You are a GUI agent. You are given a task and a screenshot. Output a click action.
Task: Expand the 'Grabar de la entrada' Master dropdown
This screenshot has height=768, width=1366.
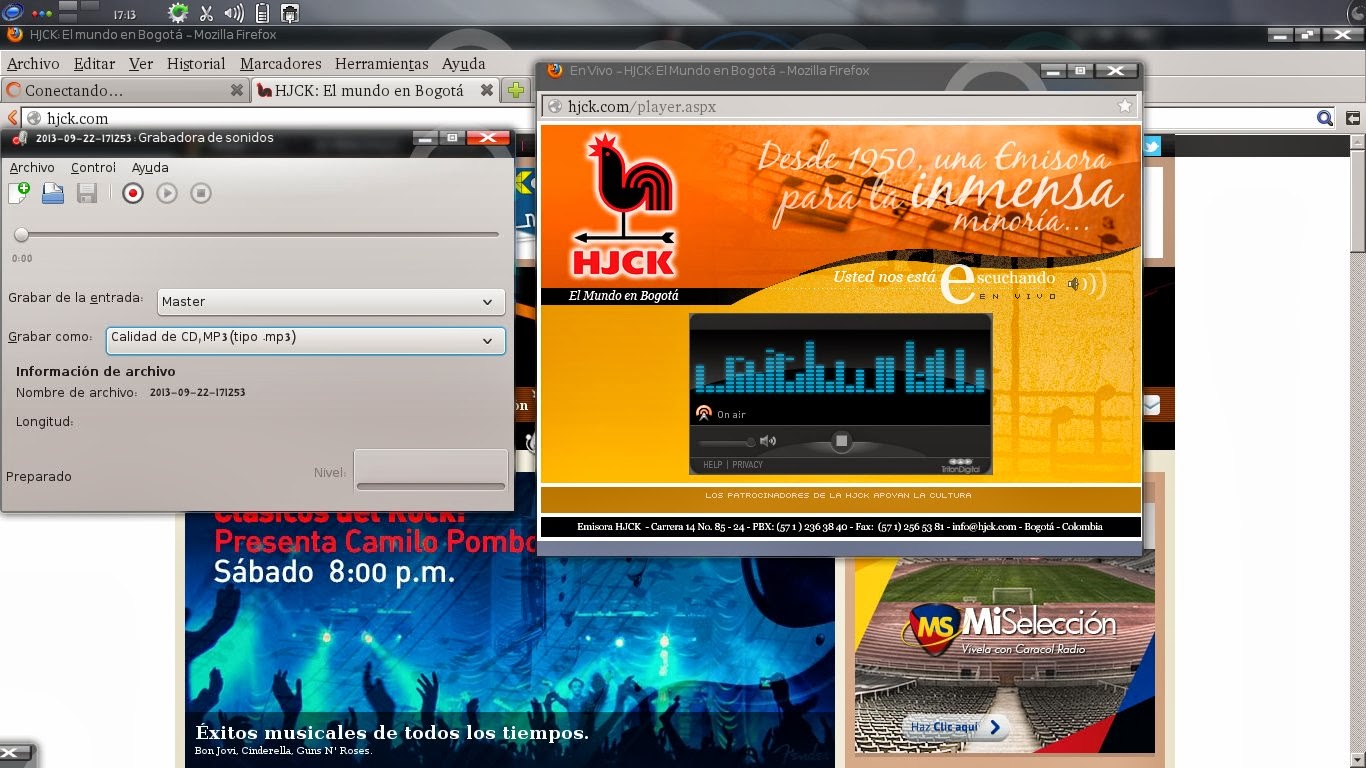[331, 301]
